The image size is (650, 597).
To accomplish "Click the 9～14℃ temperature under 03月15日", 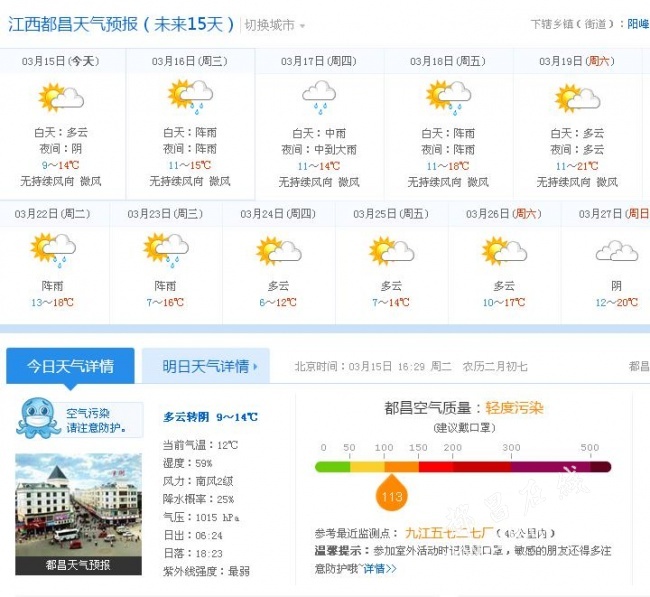I will 61,165.
